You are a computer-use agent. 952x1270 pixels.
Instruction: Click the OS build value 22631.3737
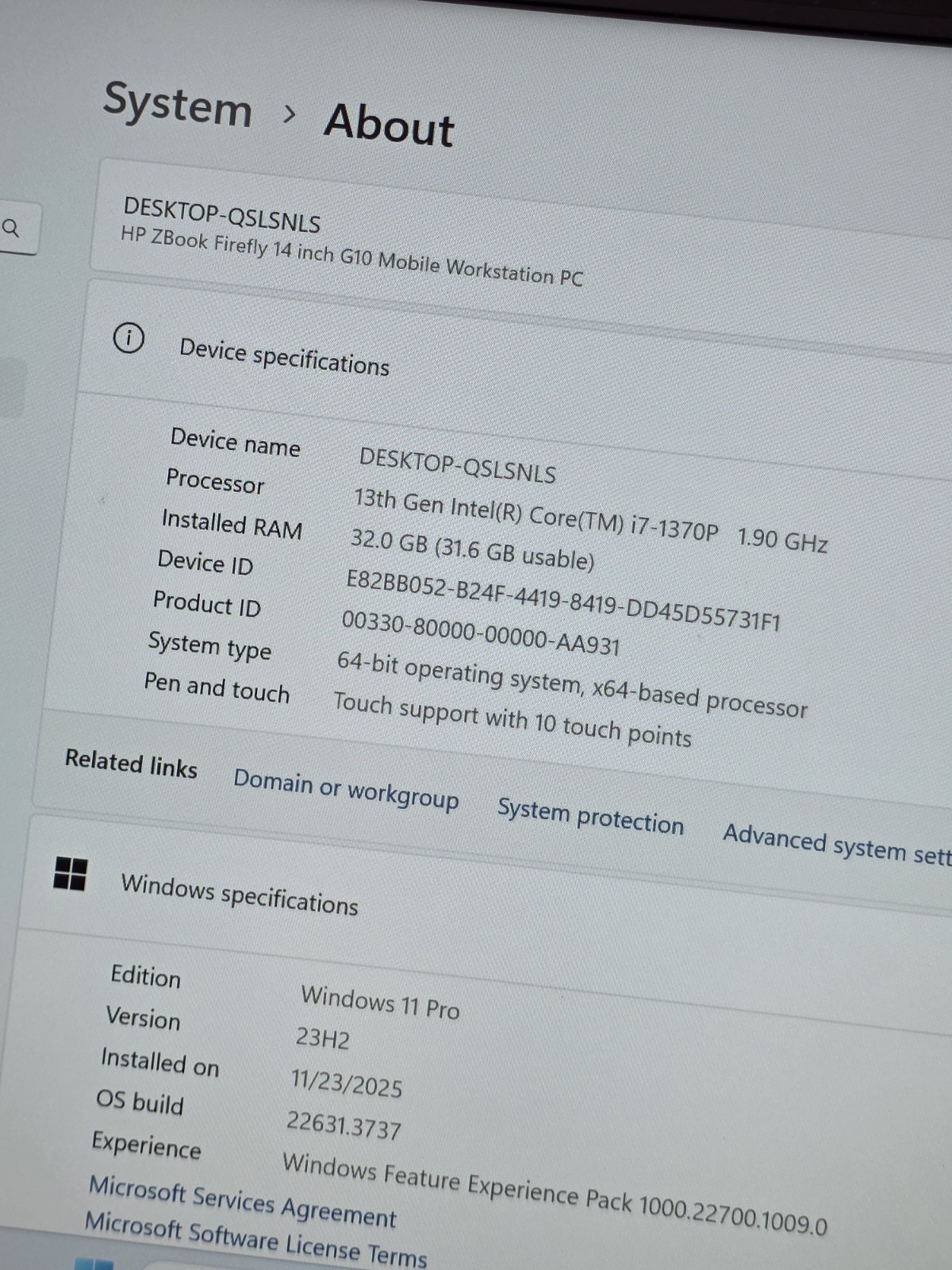pos(344,1125)
